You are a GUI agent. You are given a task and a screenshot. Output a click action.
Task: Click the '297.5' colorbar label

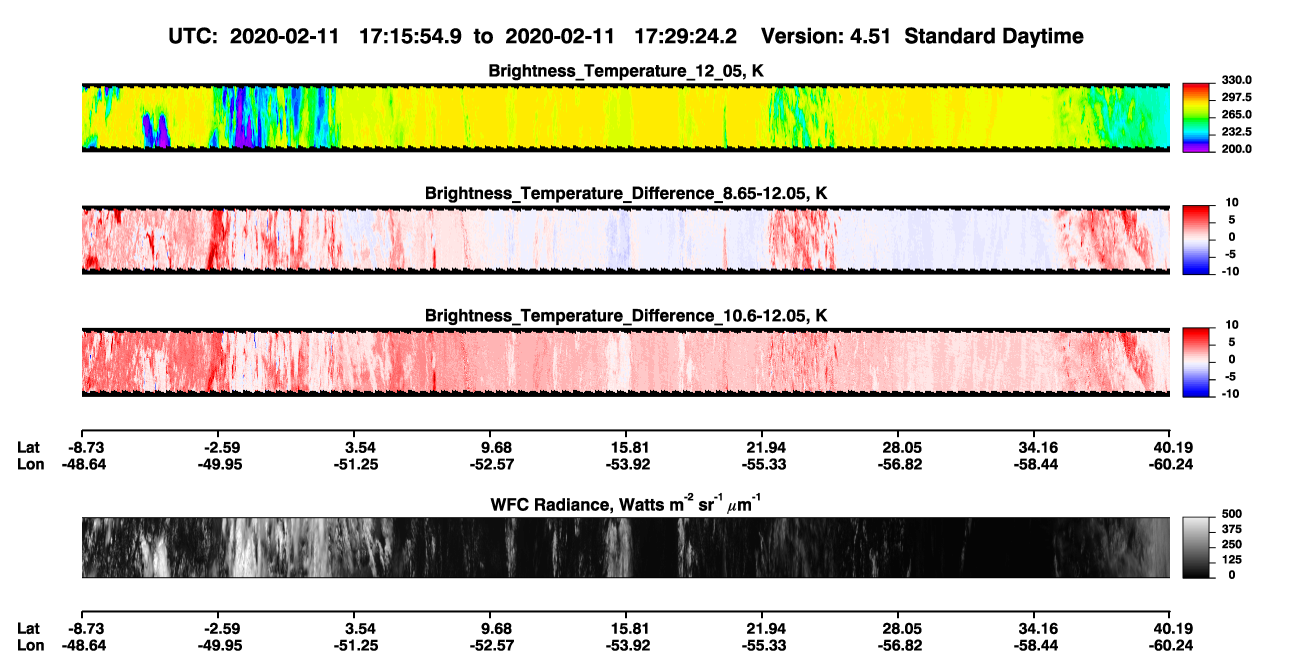[x=1237, y=98]
